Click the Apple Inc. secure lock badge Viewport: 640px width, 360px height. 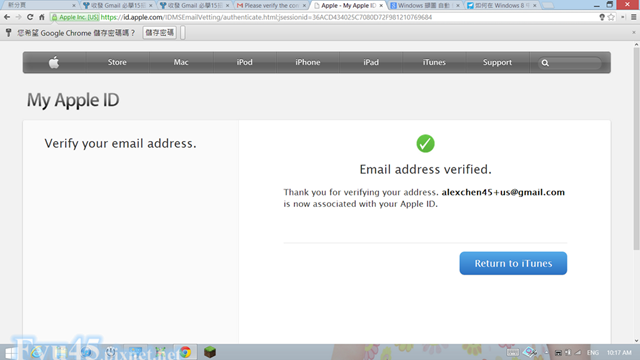point(75,17)
